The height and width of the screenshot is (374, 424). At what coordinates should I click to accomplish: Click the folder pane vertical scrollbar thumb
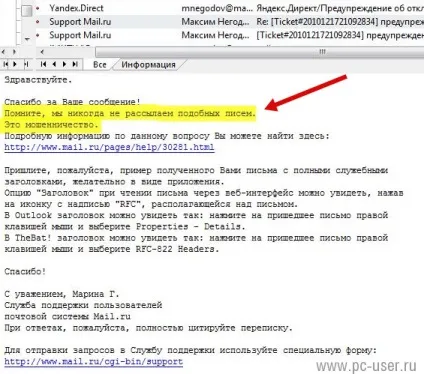coord(27,11)
